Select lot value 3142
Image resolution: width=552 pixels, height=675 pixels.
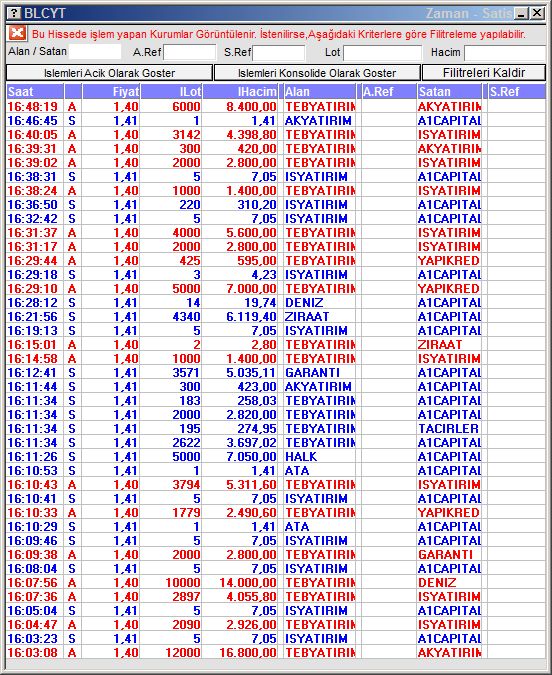pyautogui.click(x=186, y=134)
